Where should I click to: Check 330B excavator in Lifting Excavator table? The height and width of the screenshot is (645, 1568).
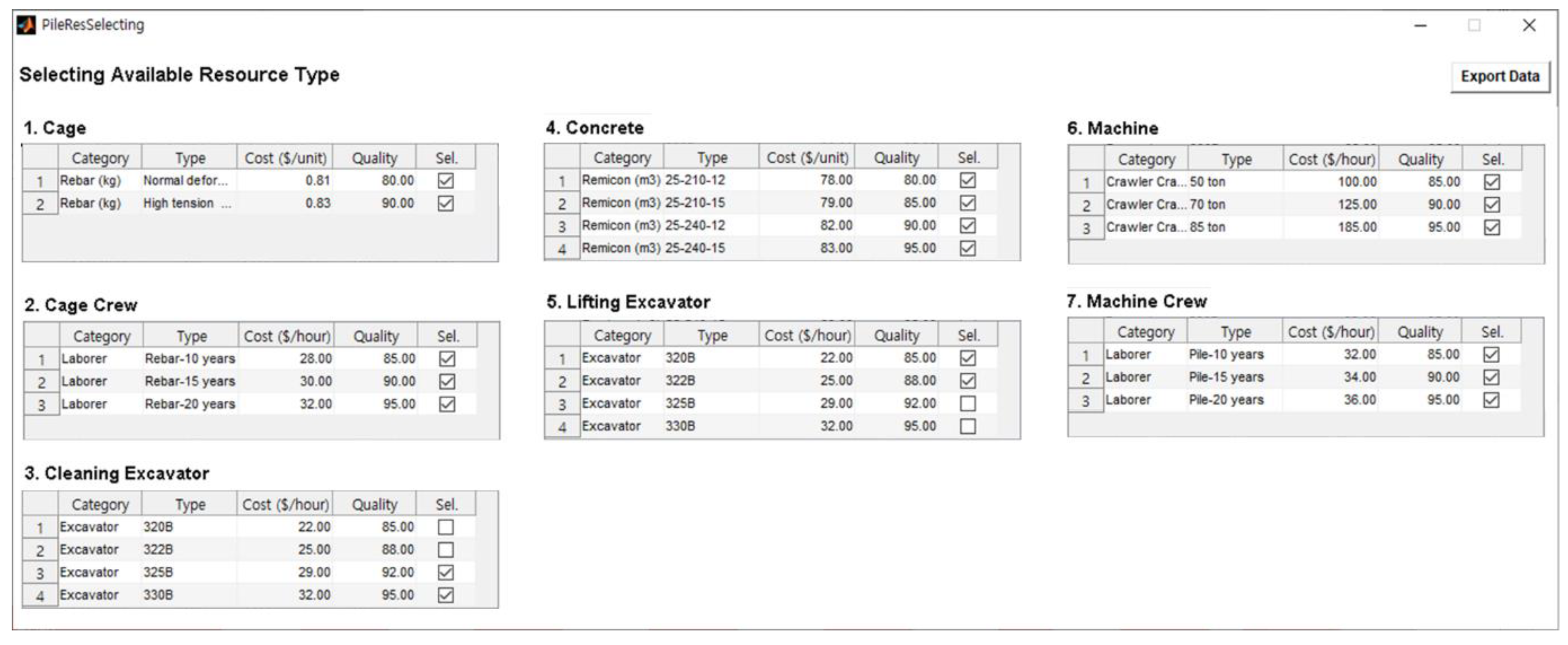(967, 426)
